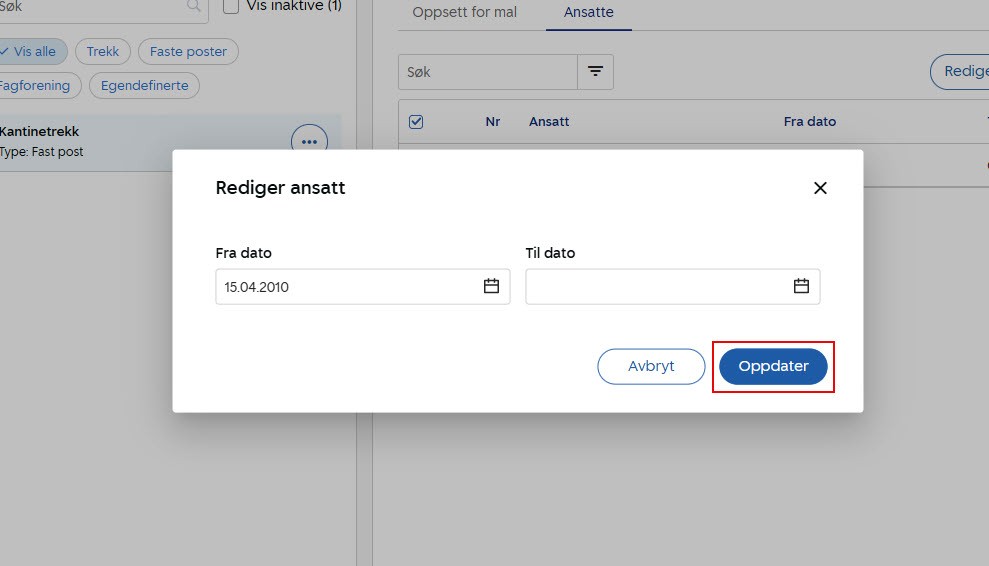Switch to the Oppsett for mal tab
This screenshot has height=566, width=989.
464,13
